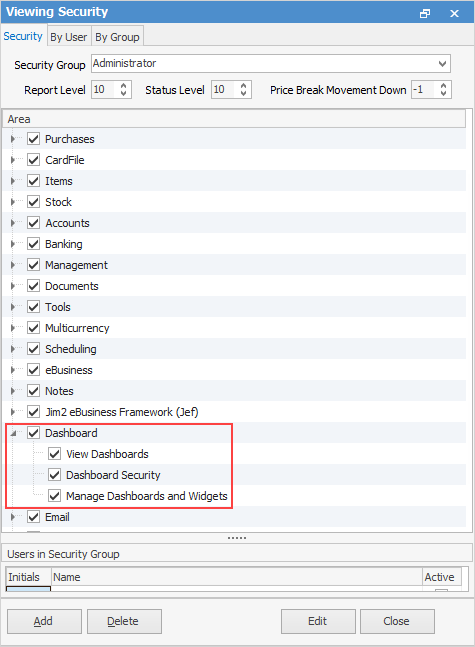Image resolution: width=475 pixels, height=647 pixels.
Task: Expand the Banking tree node
Action: point(13,244)
